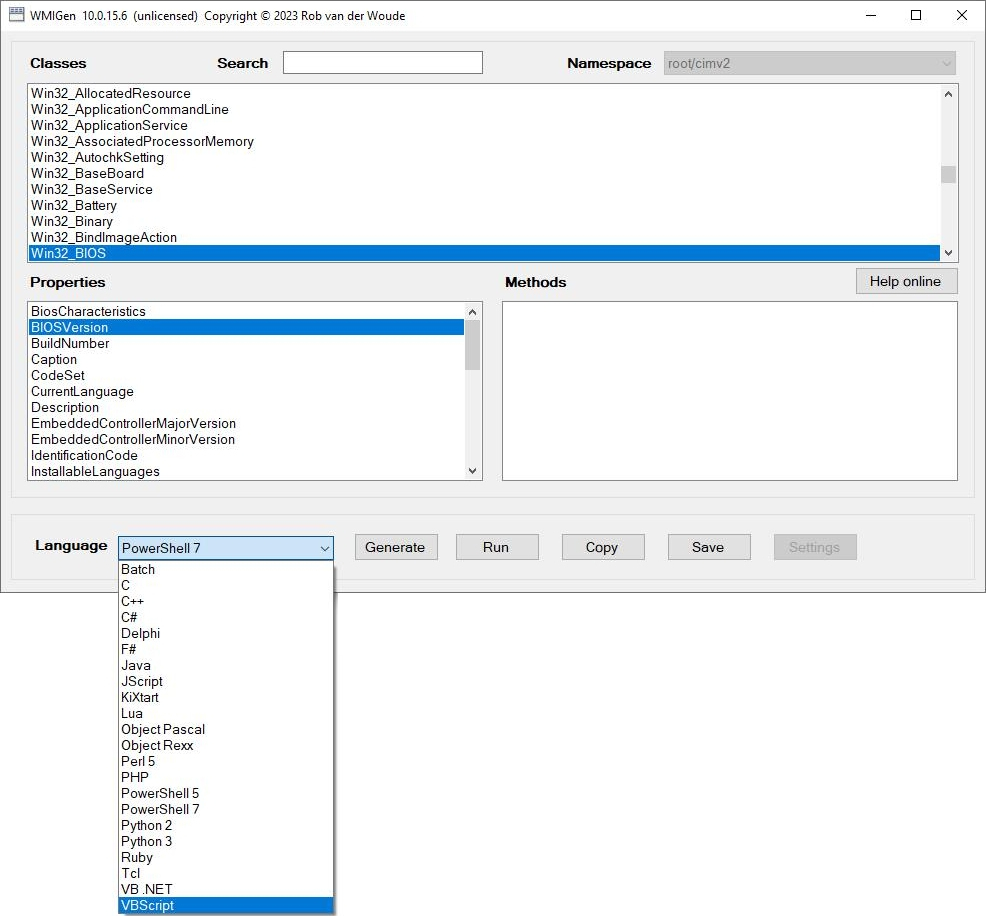Choose C# from the language list
The image size is (986, 916).
(x=226, y=617)
